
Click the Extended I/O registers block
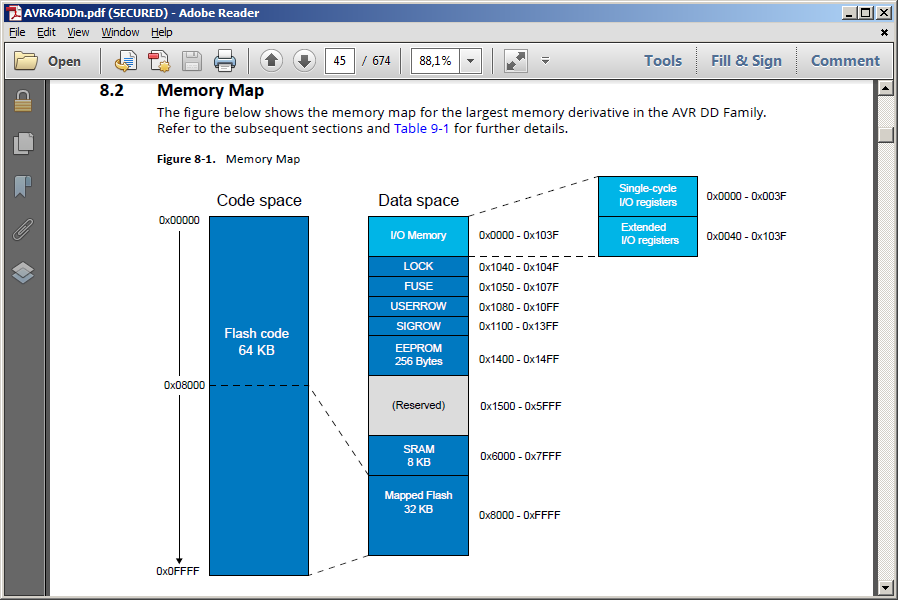point(648,236)
